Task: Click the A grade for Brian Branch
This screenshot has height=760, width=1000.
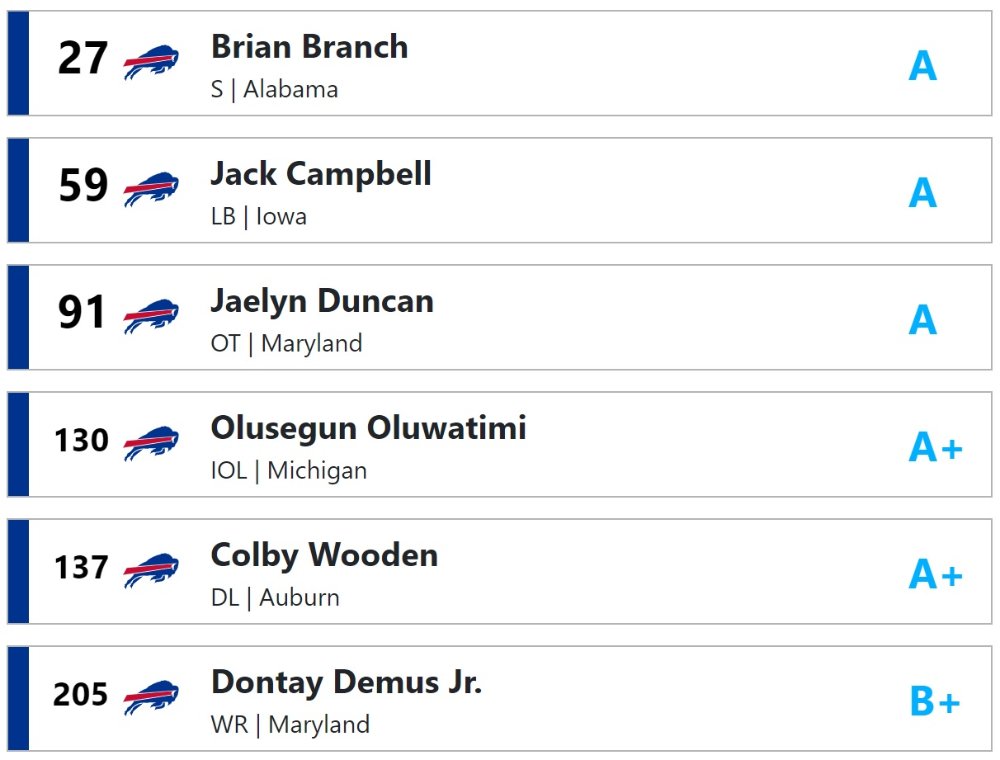Action: tap(923, 66)
